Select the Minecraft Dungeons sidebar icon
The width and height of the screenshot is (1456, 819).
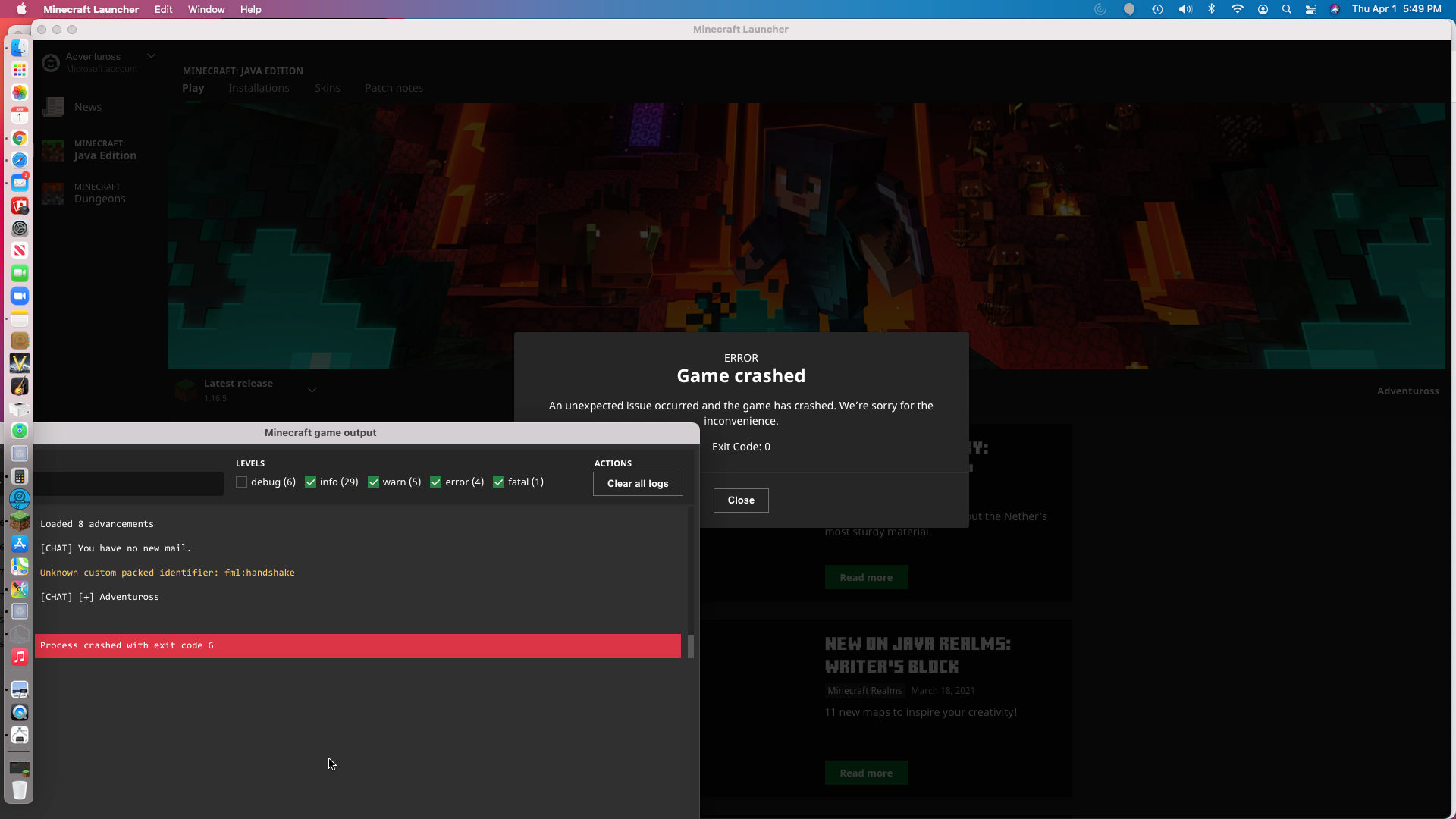[53, 193]
